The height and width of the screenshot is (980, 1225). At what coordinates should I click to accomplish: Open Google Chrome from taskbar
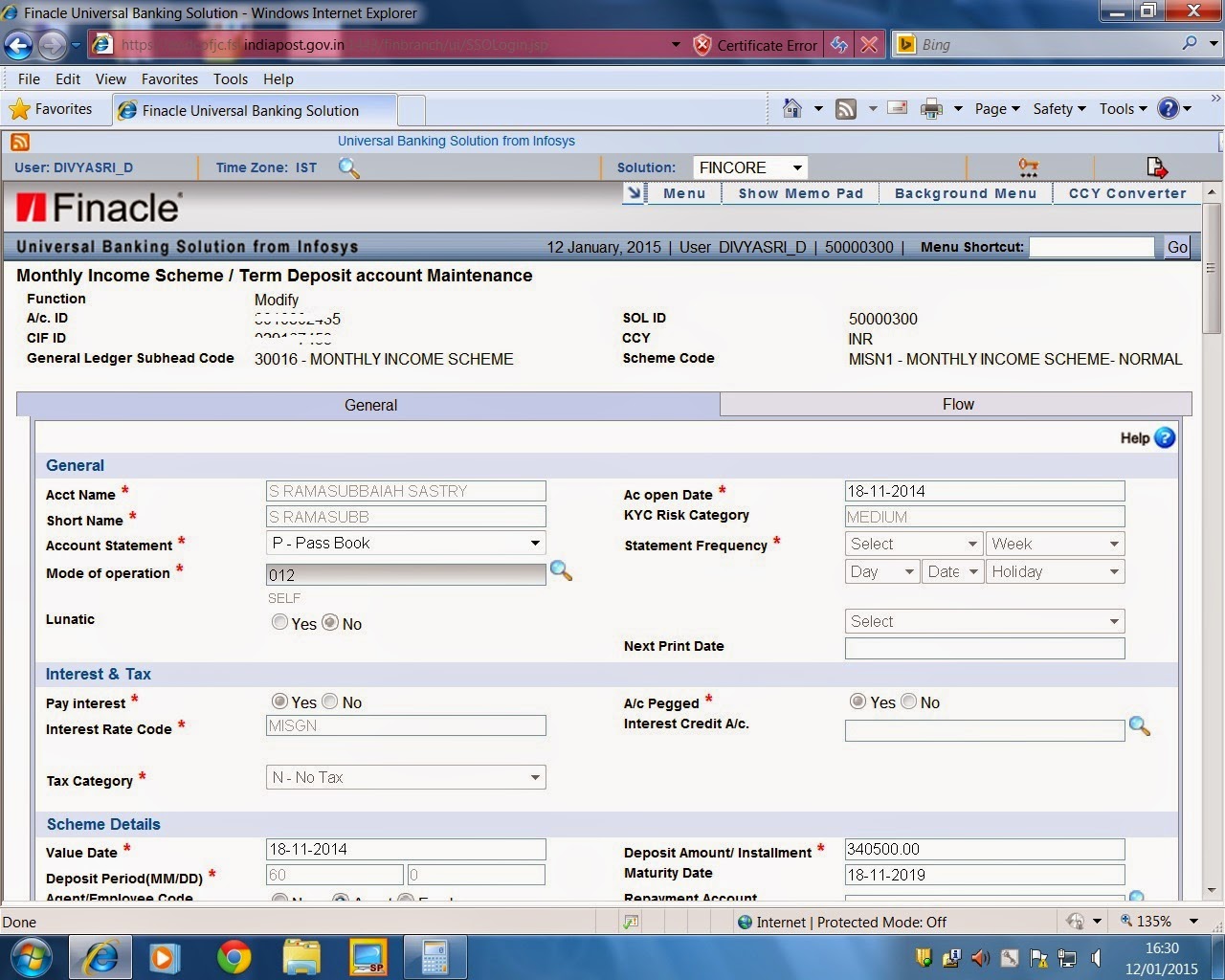[234, 957]
